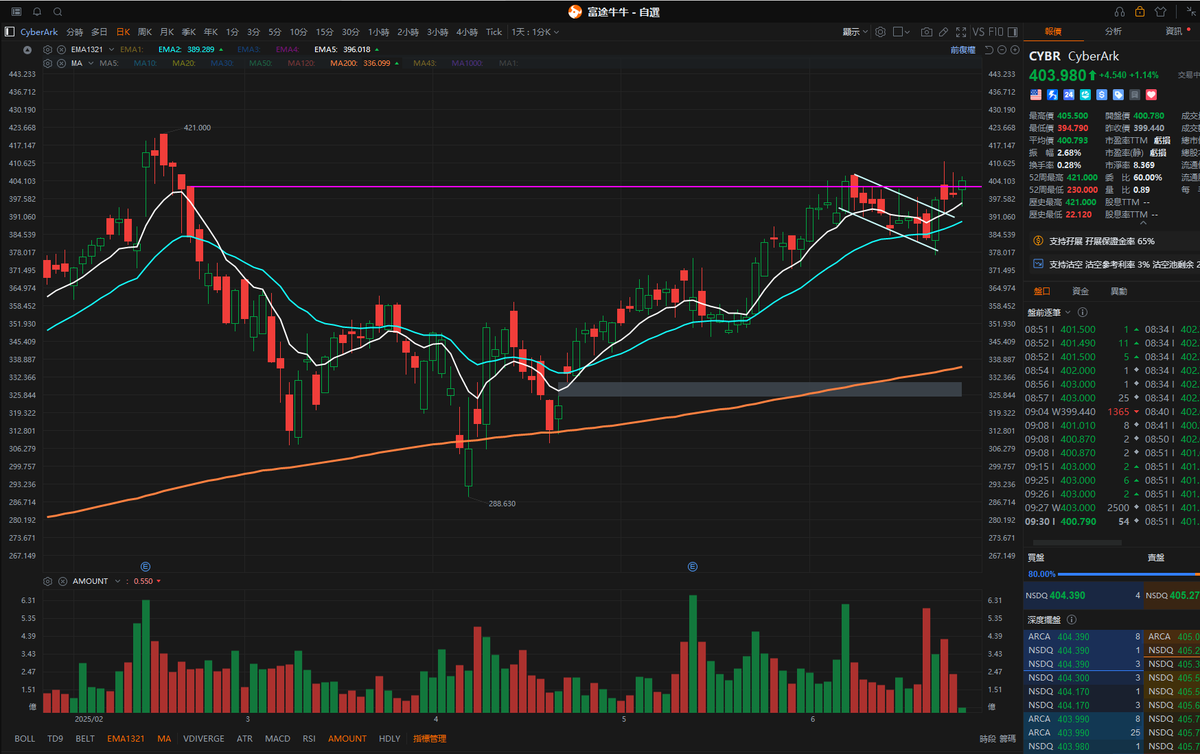The width and height of the screenshot is (1200, 754).
Task: Expand EMA1321 indicator dropdown arrow
Action: [x=111, y=49]
